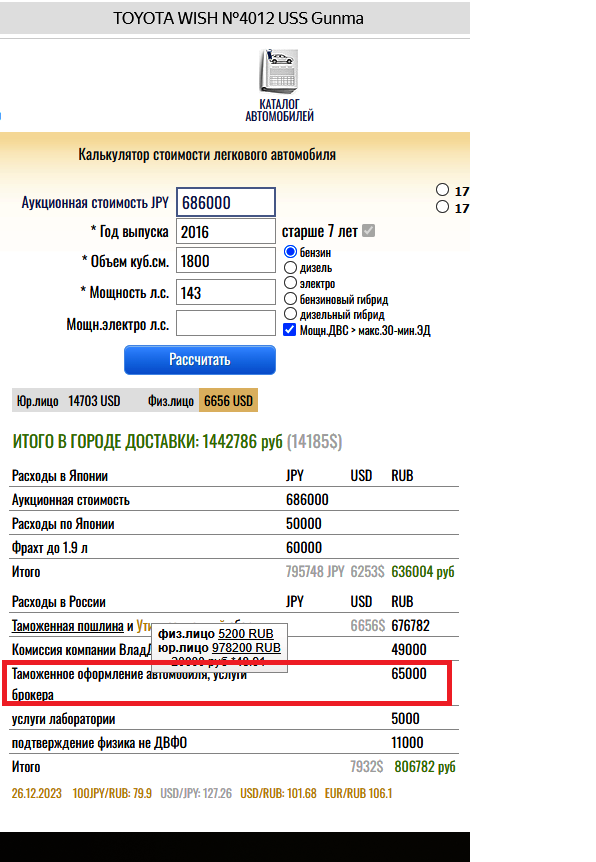
Task: Click the 978200 RUB tooltip link
Action: tap(246, 648)
